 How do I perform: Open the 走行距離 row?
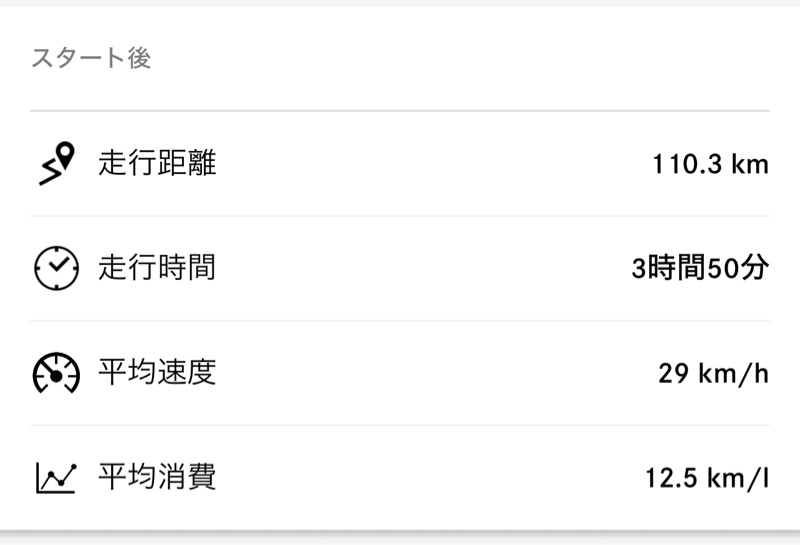pyautogui.click(x=400, y=163)
